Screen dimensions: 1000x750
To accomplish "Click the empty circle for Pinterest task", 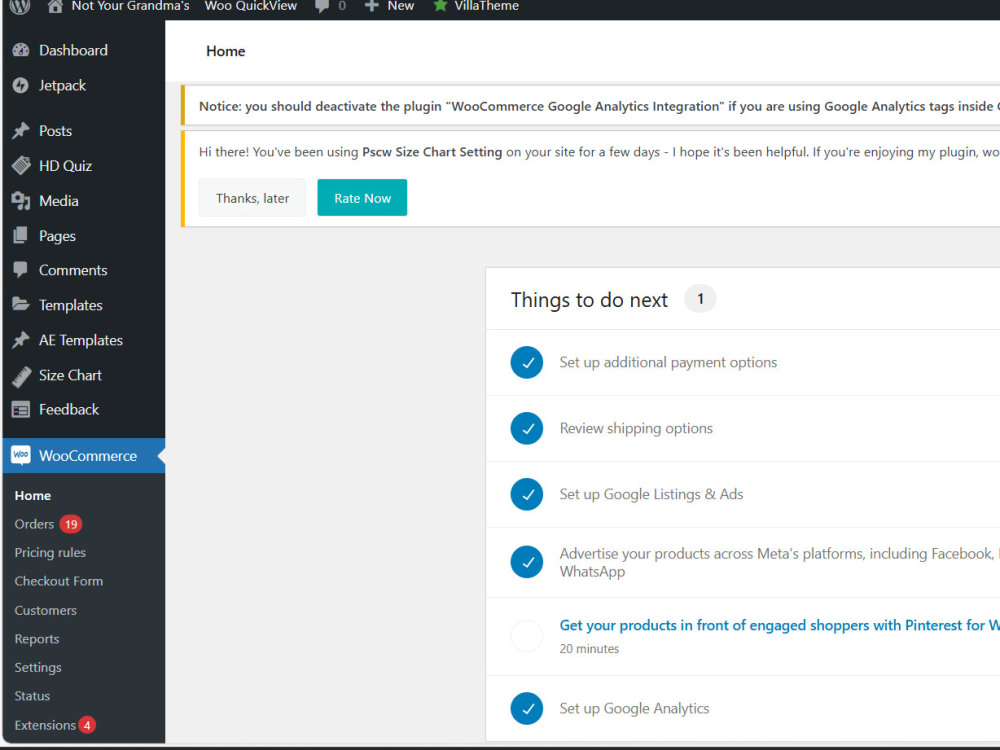I will [527, 636].
